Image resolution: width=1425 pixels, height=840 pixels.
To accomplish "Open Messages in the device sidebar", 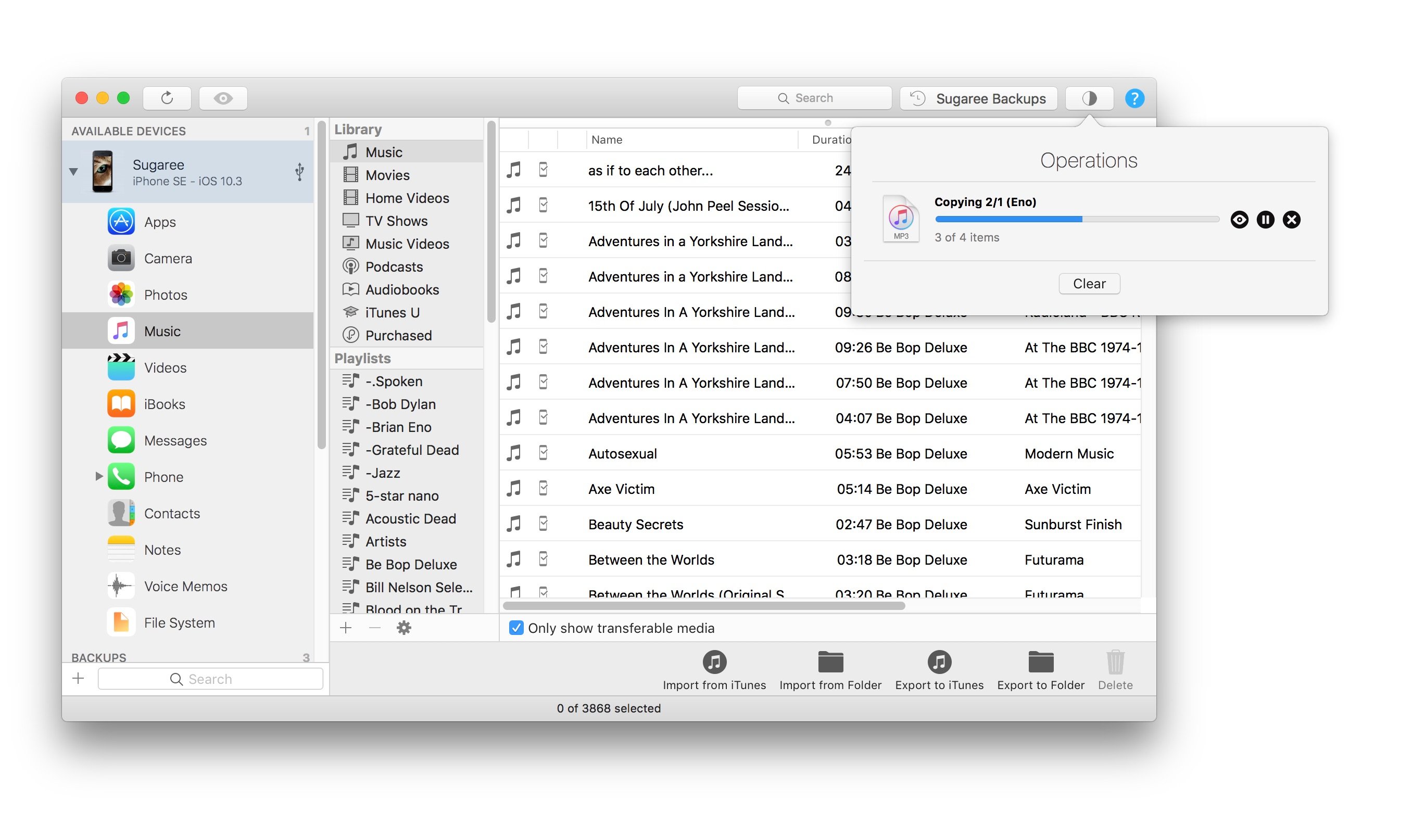I will 187,440.
